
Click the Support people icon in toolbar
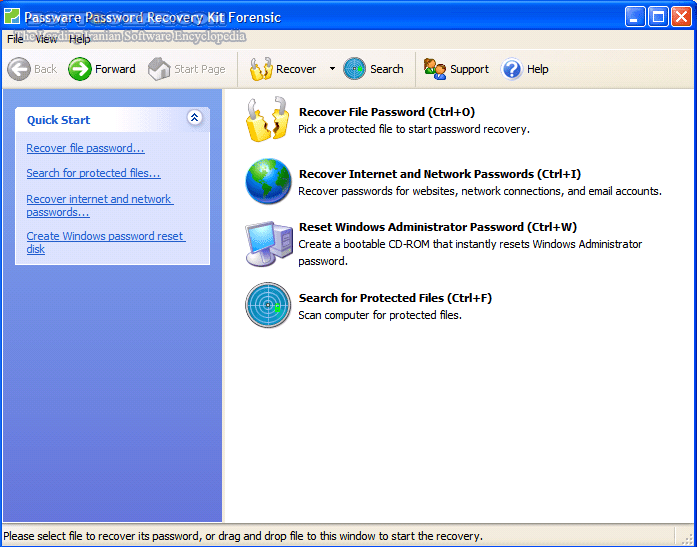[x=435, y=69]
